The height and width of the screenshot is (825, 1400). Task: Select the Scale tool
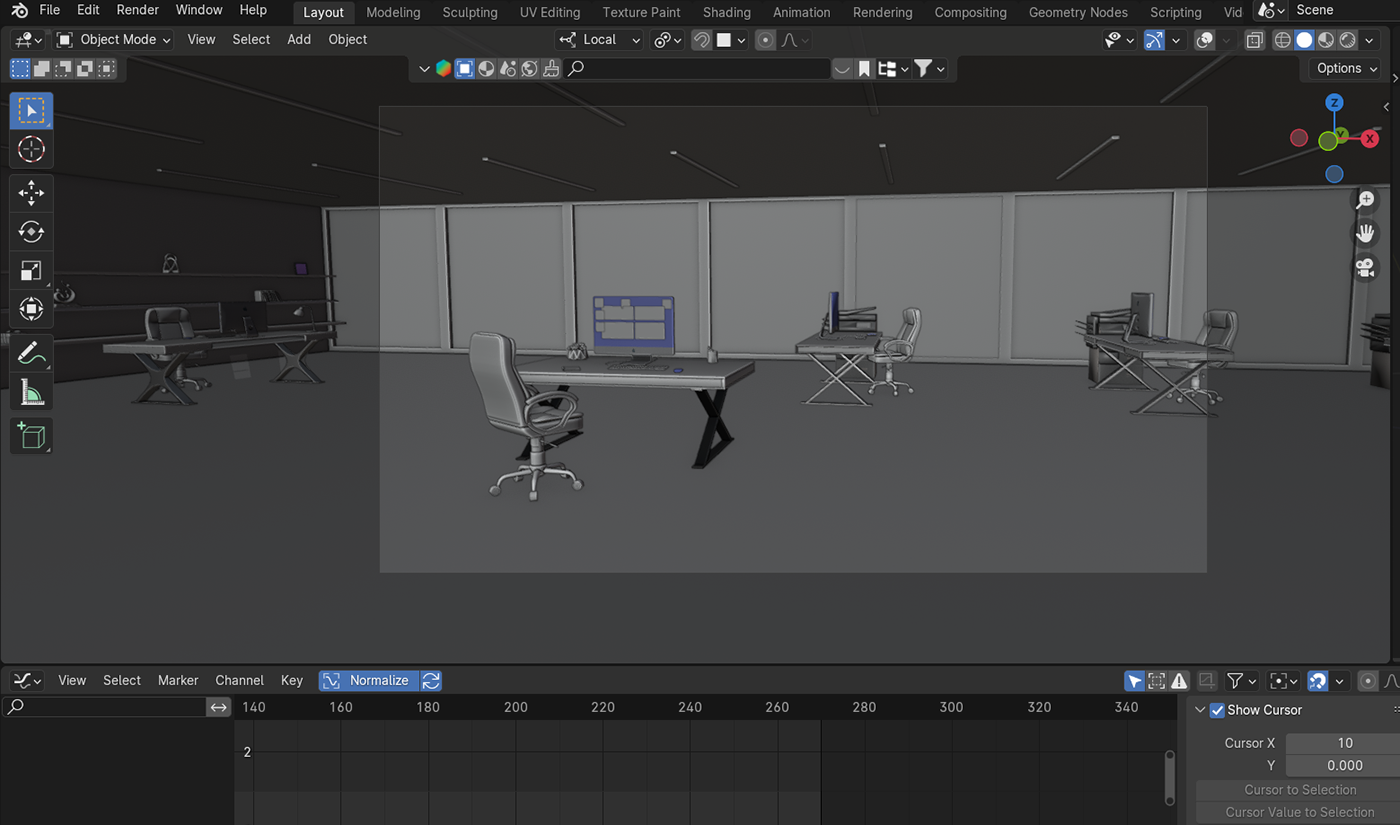(x=31, y=271)
